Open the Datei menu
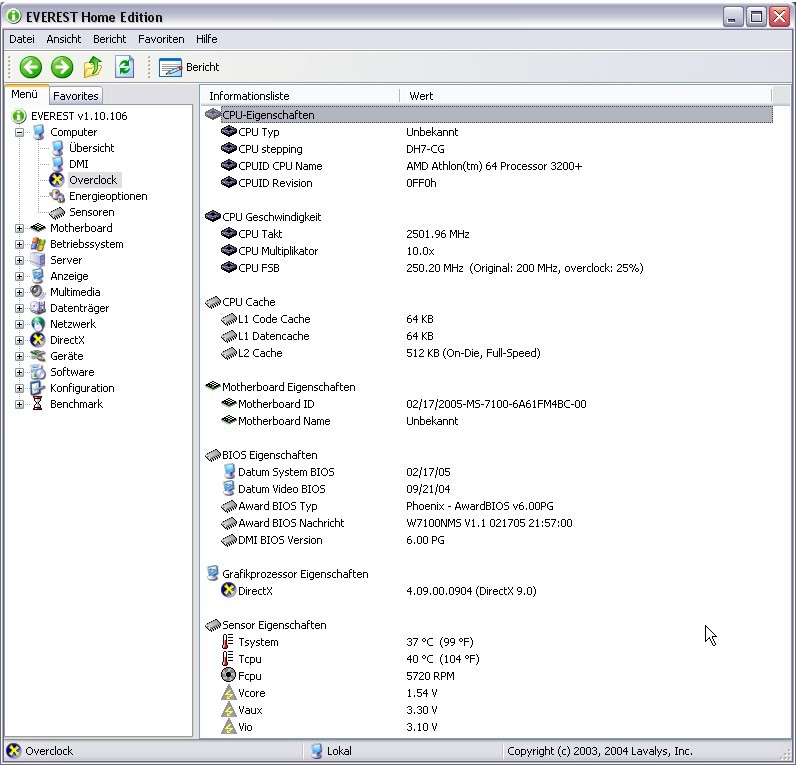The image size is (796, 765). [22, 39]
